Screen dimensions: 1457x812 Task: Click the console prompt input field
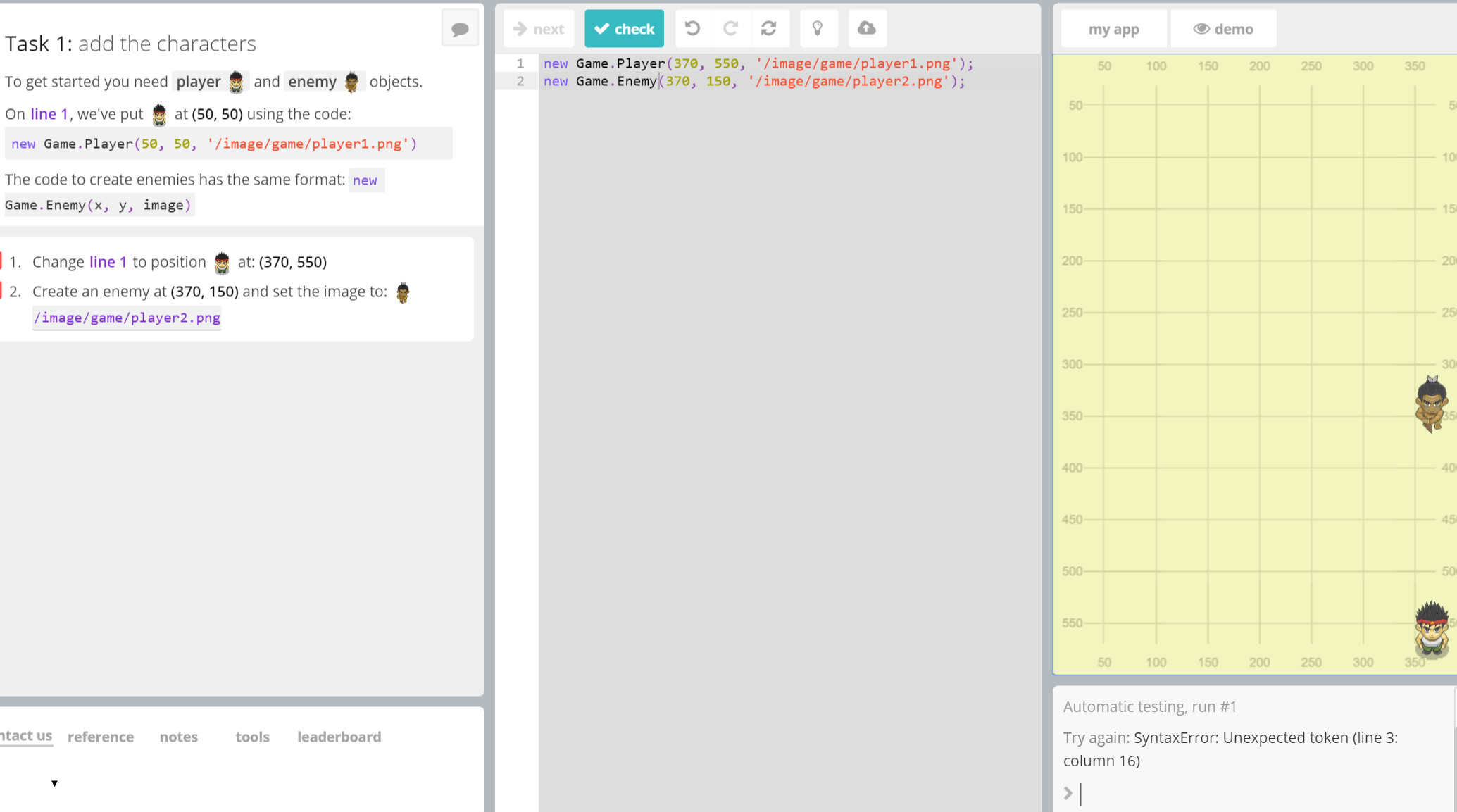[1253, 794]
